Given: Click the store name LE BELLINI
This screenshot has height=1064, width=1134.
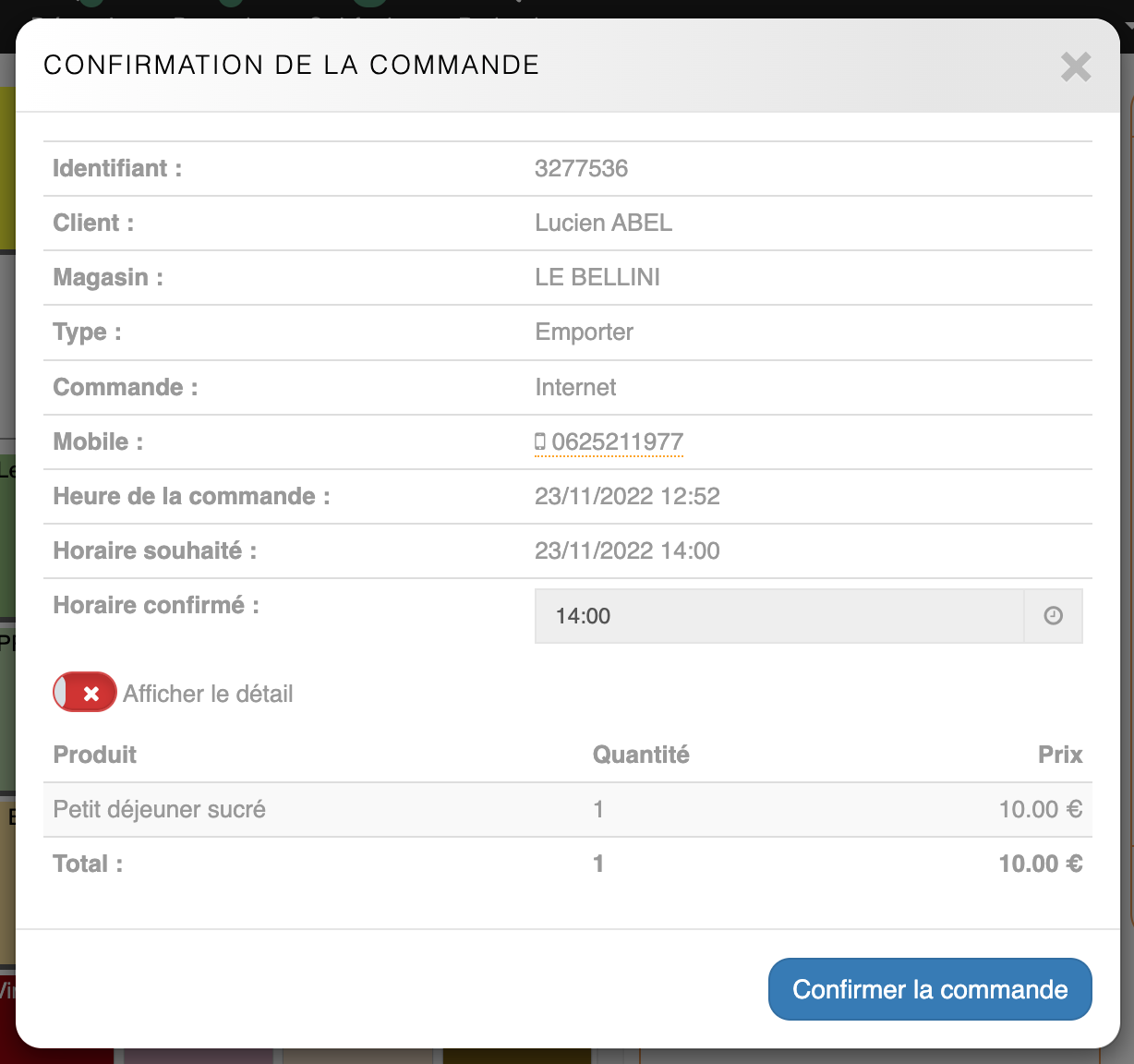Looking at the screenshot, I should pos(597,277).
